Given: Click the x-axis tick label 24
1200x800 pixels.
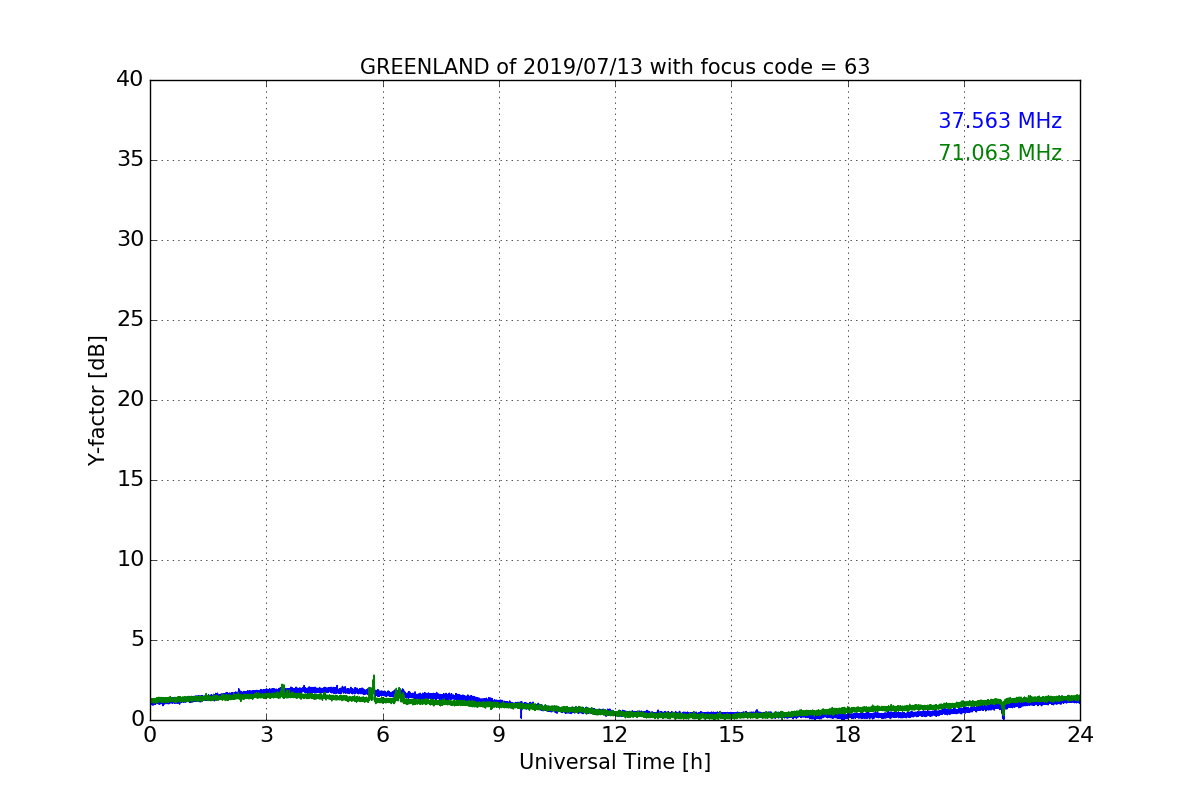Looking at the screenshot, I should 1080,735.
